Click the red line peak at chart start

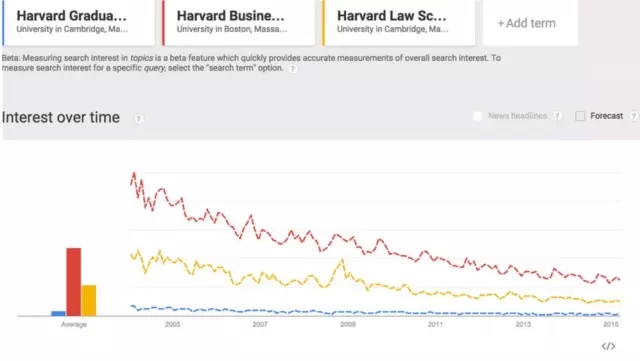pyautogui.click(x=134, y=174)
